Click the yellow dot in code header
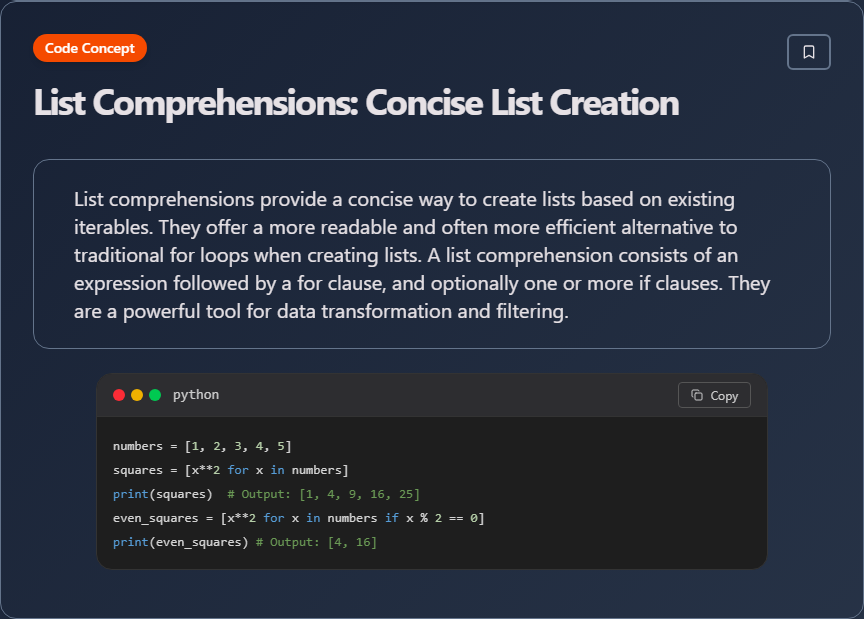 coord(137,395)
